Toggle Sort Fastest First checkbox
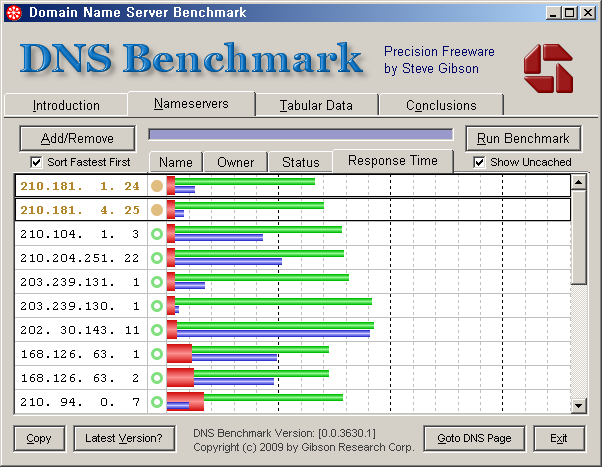602x467 pixels. (x=36, y=162)
